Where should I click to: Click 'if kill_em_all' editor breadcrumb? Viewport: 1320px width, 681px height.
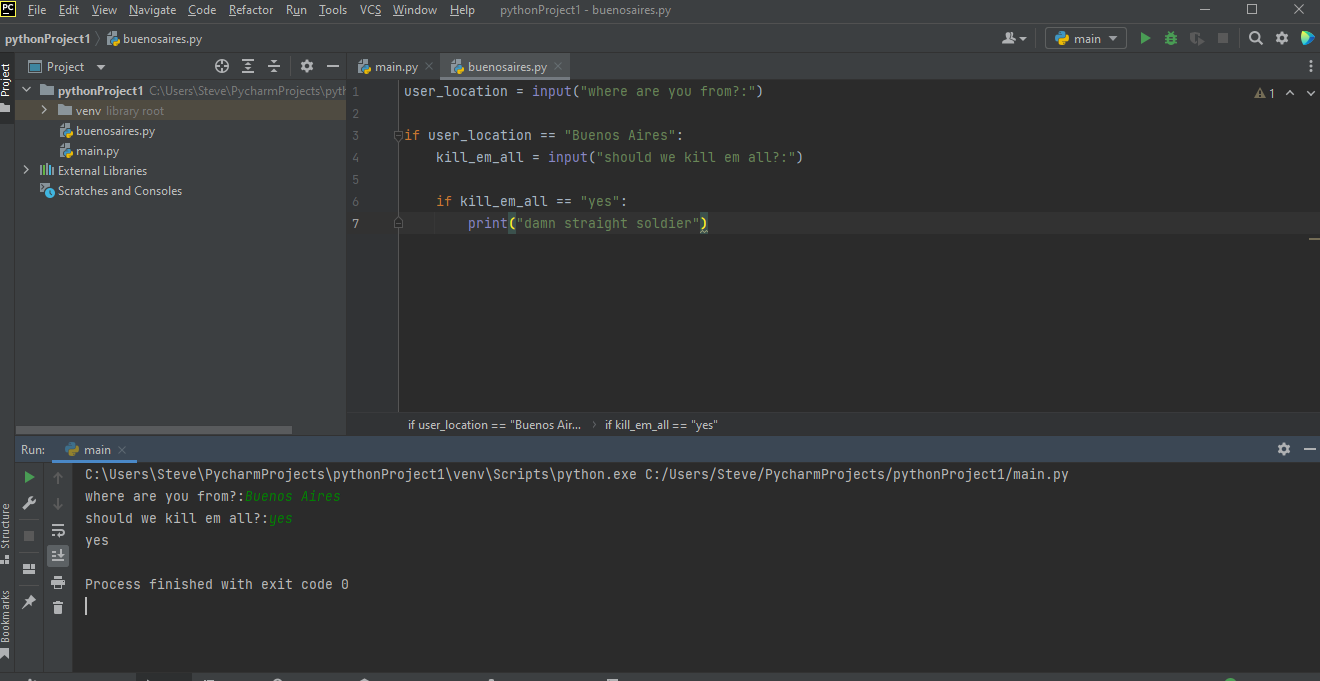pos(661,425)
